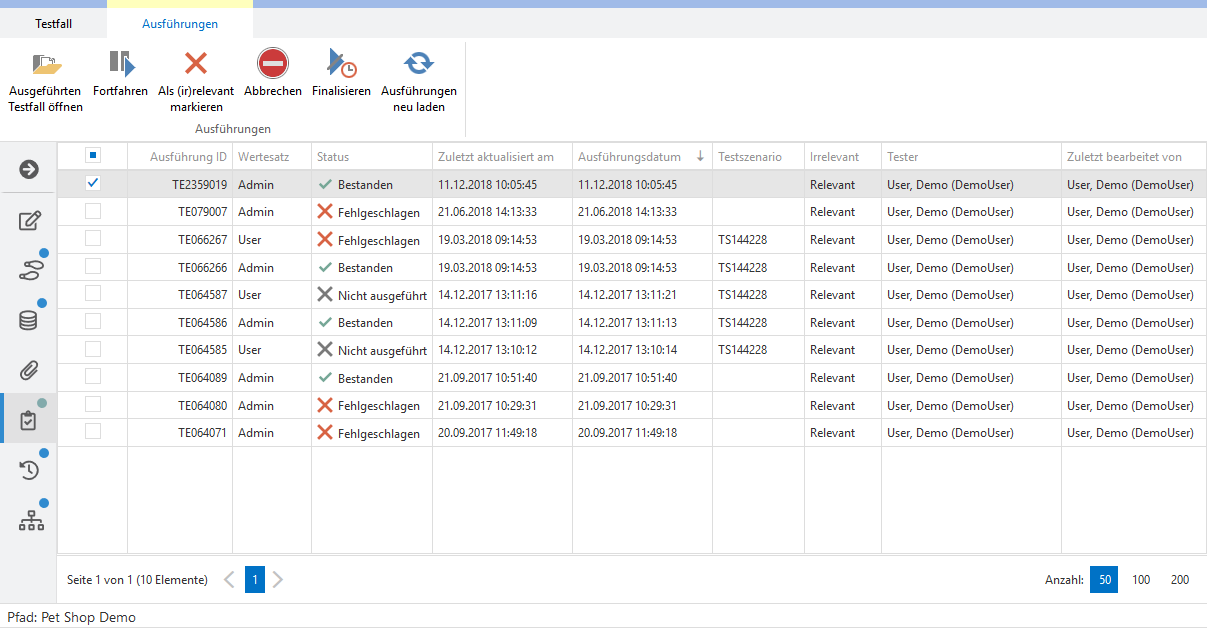Screen dimensions: 1207x628
Task: Toggle the select-all checkbox in table header
Action: (x=93, y=155)
